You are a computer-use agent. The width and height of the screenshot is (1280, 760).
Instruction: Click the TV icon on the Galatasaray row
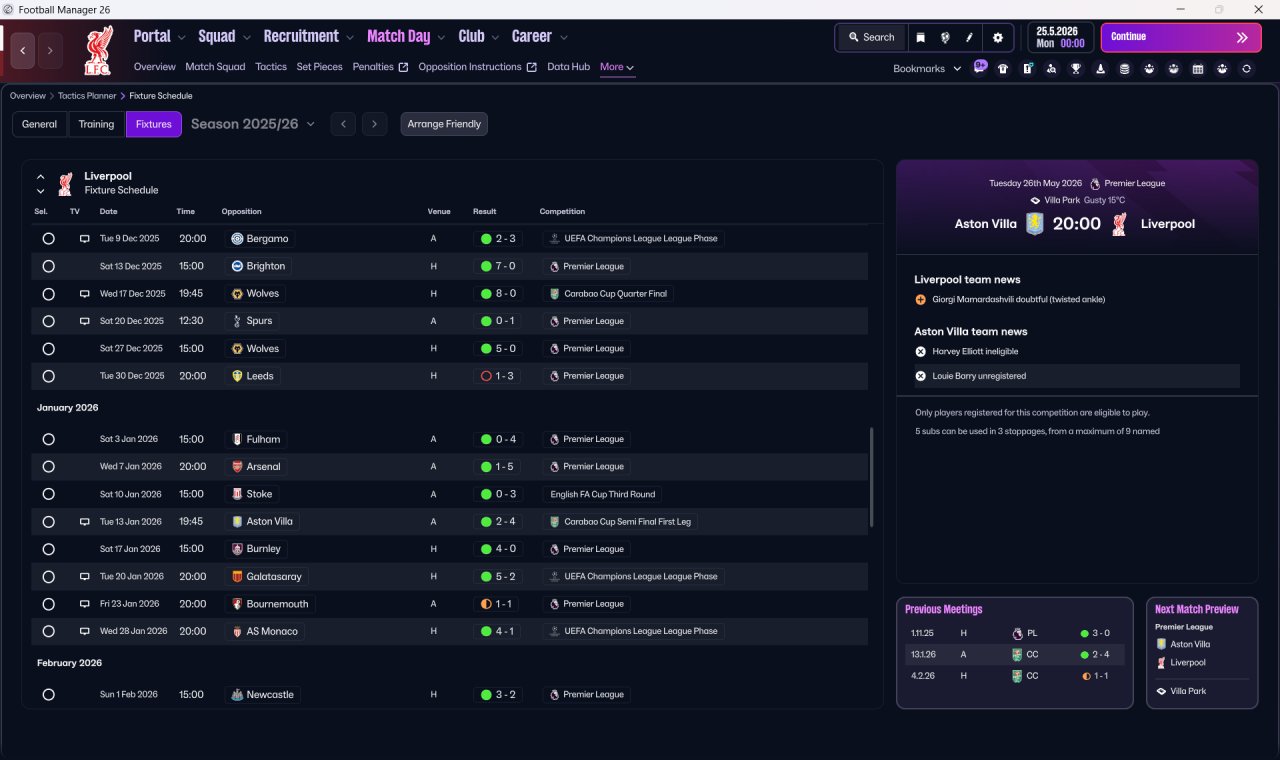tap(85, 577)
